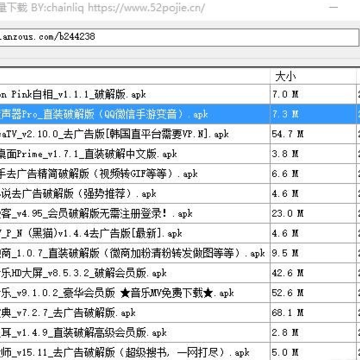Select the 乐HD大屏_v8.5.3.2_破解会员版.apk row

pyautogui.click(x=180, y=273)
